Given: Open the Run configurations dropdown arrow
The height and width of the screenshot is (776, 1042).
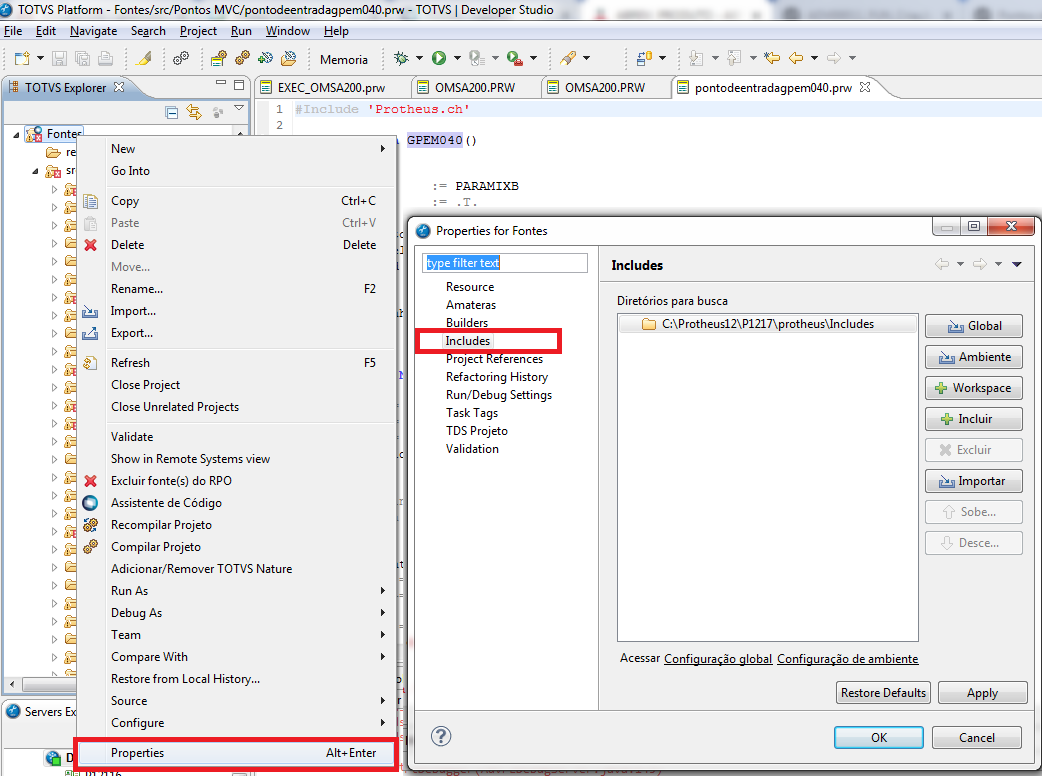Looking at the screenshot, I should 457,58.
